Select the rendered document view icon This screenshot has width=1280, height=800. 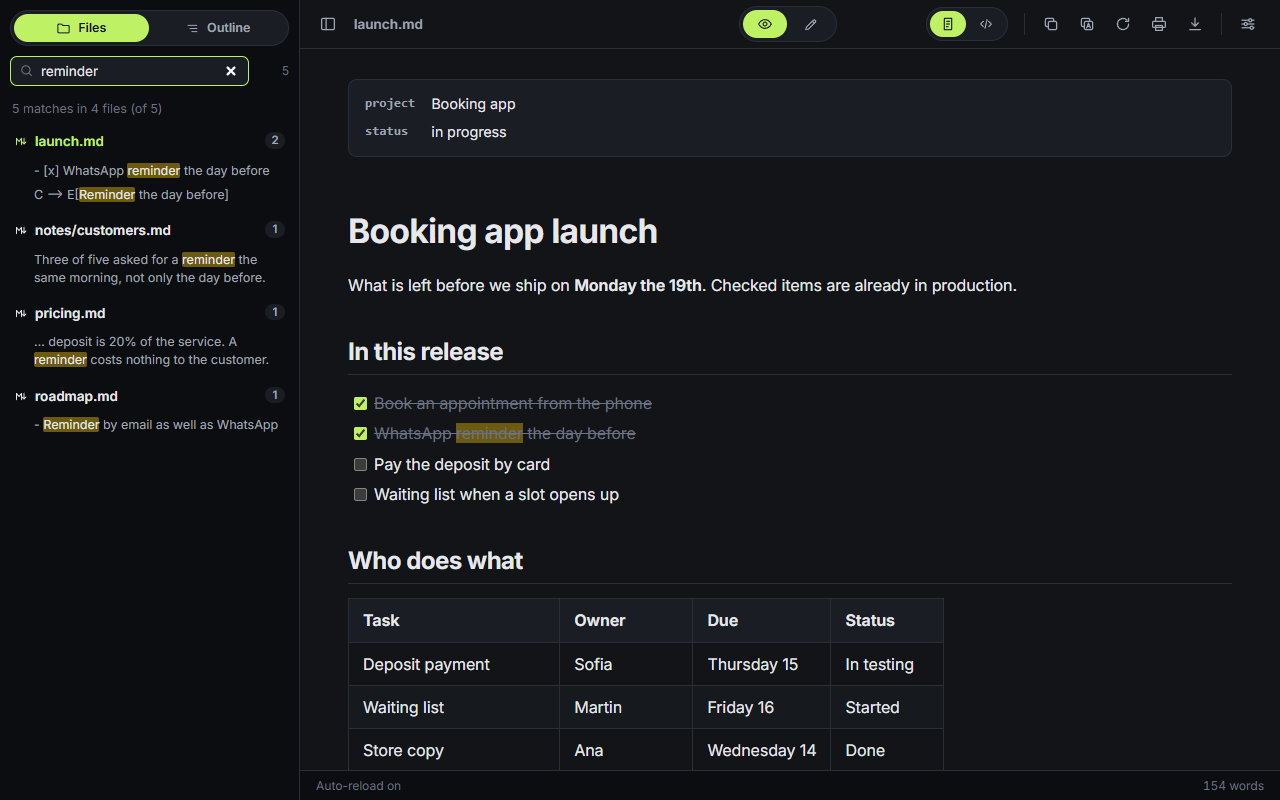pyautogui.click(x=948, y=24)
